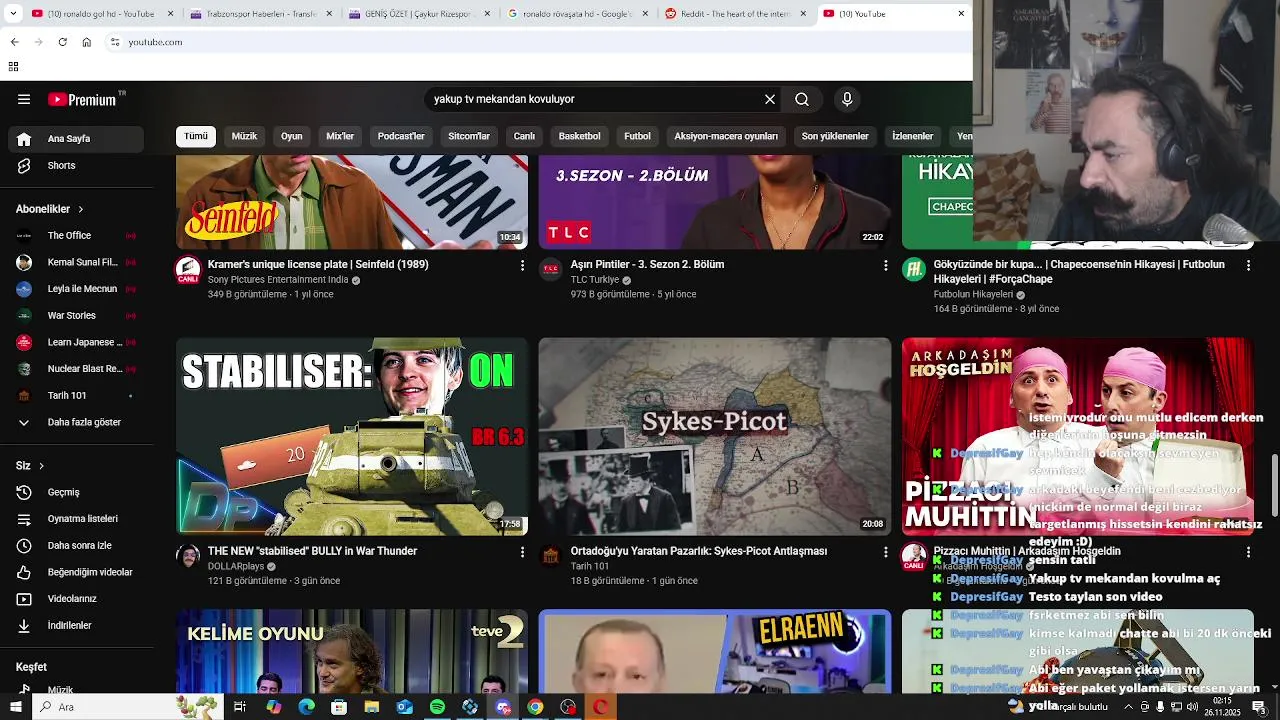The width and height of the screenshot is (1280, 720).
Task: Click browser back arrow
Action: [x=14, y=42]
